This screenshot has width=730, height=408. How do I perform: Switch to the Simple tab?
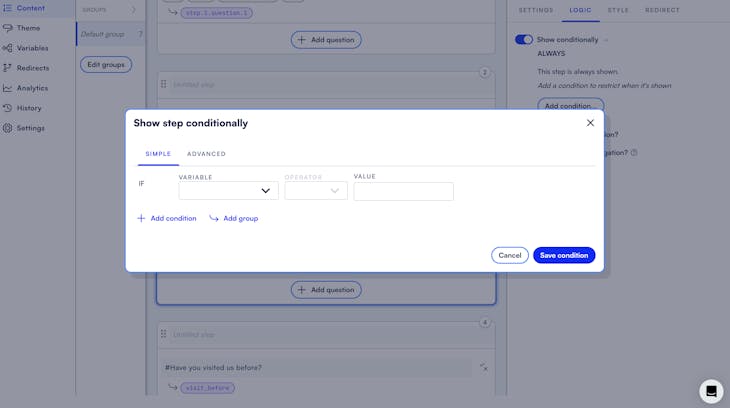tap(158, 154)
